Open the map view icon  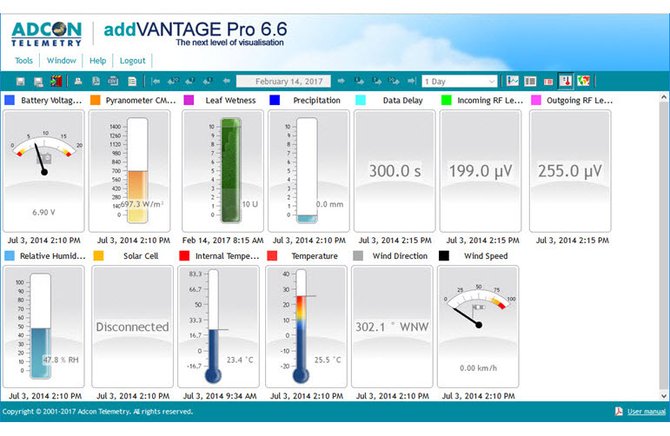point(583,81)
